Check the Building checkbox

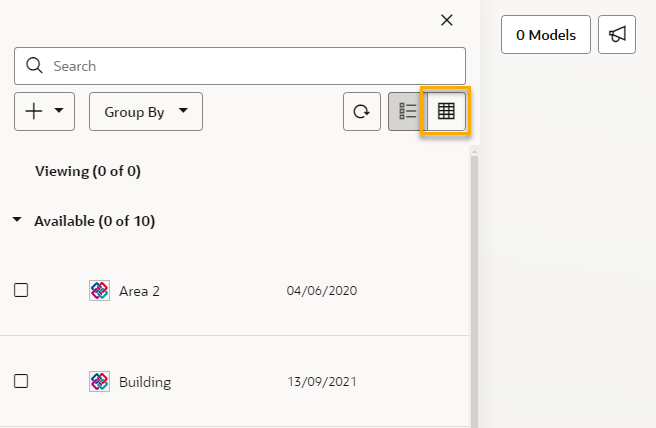[21, 381]
